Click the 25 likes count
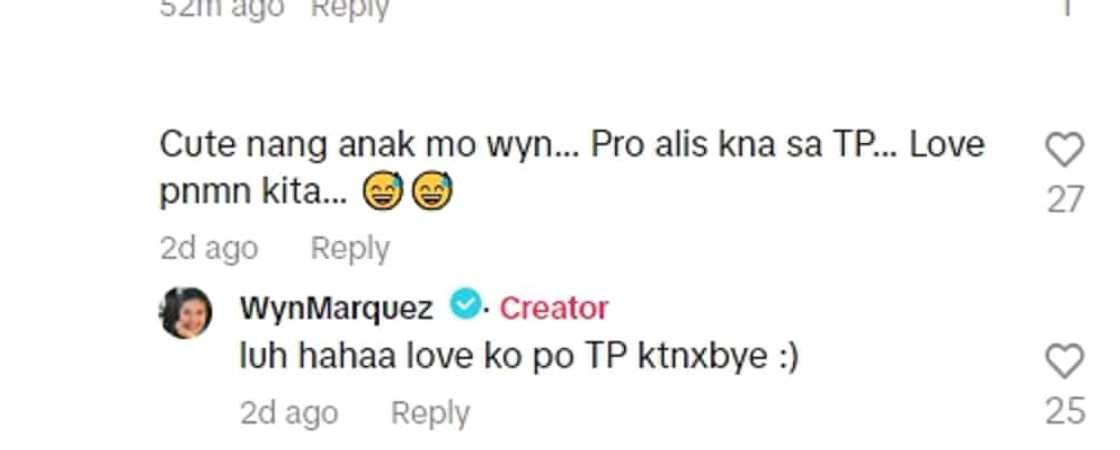 1065,411
